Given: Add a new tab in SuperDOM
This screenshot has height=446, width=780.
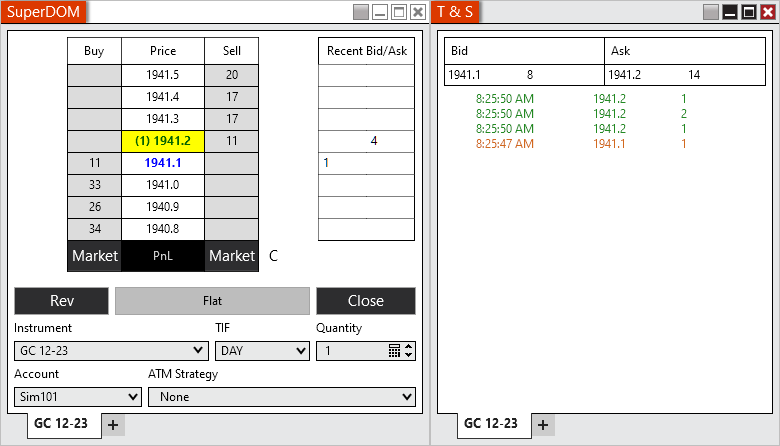Looking at the screenshot, I should point(112,425).
